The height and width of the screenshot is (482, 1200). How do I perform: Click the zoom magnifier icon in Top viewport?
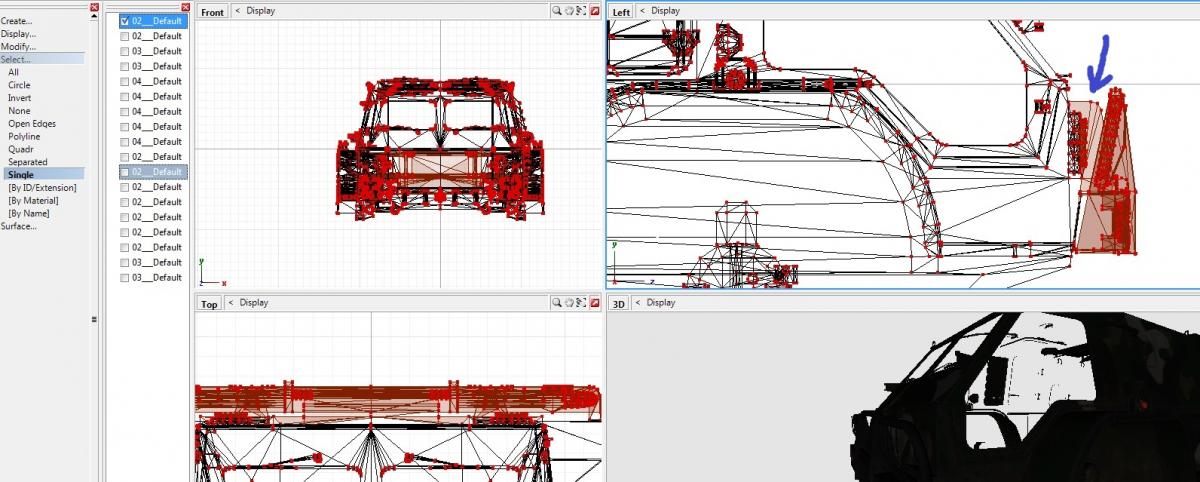pos(556,302)
